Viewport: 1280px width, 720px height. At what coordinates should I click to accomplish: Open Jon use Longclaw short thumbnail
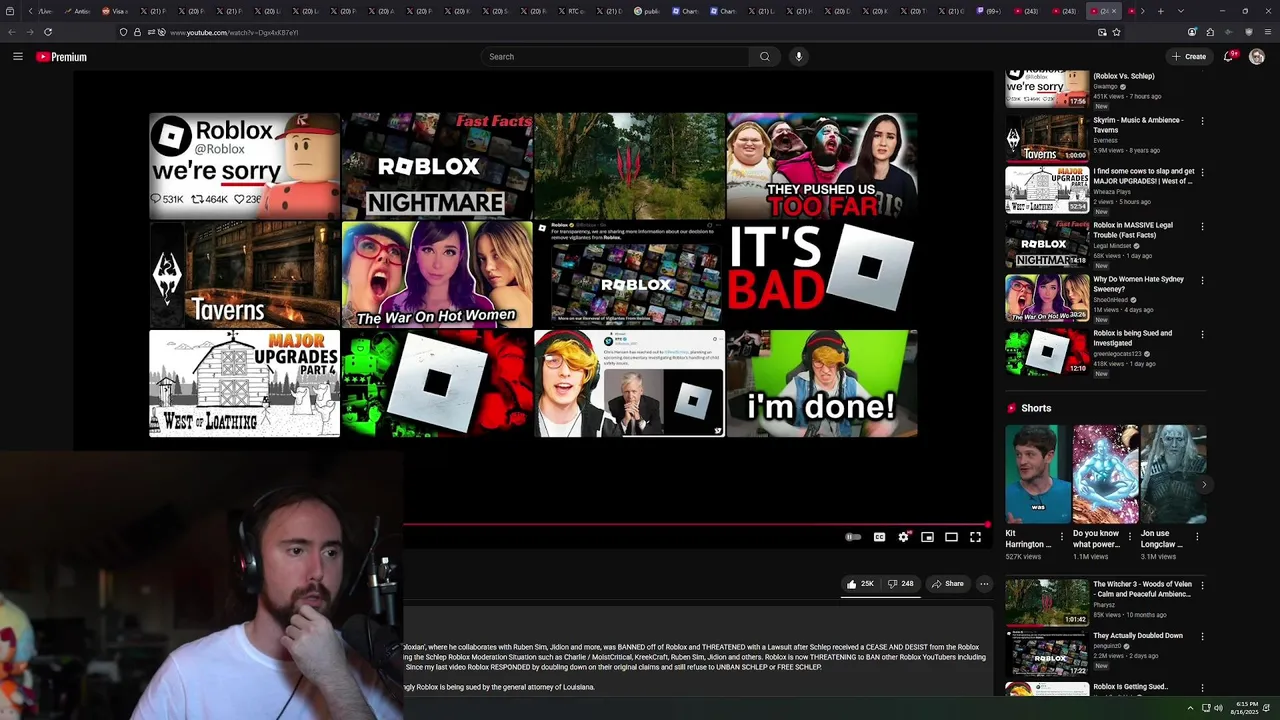tap(1173, 474)
